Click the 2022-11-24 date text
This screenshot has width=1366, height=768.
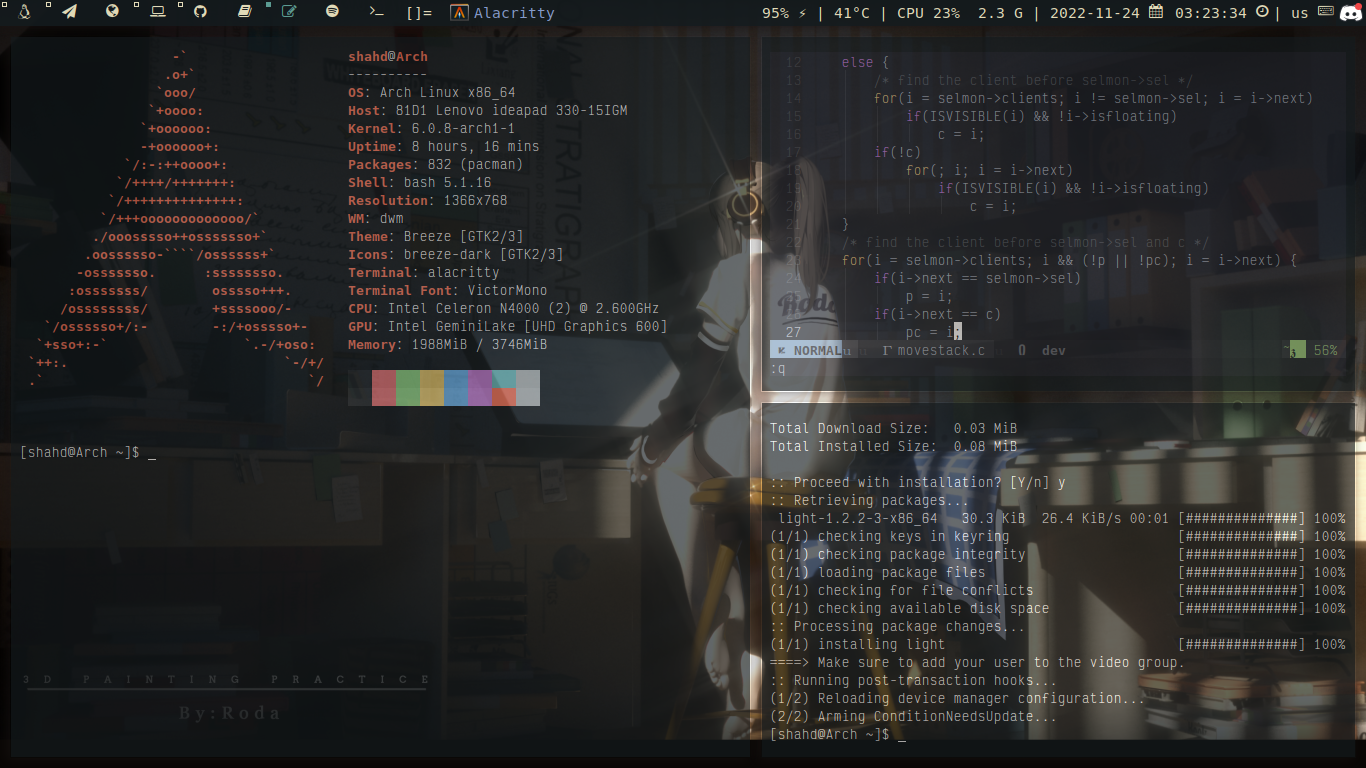click(1094, 13)
